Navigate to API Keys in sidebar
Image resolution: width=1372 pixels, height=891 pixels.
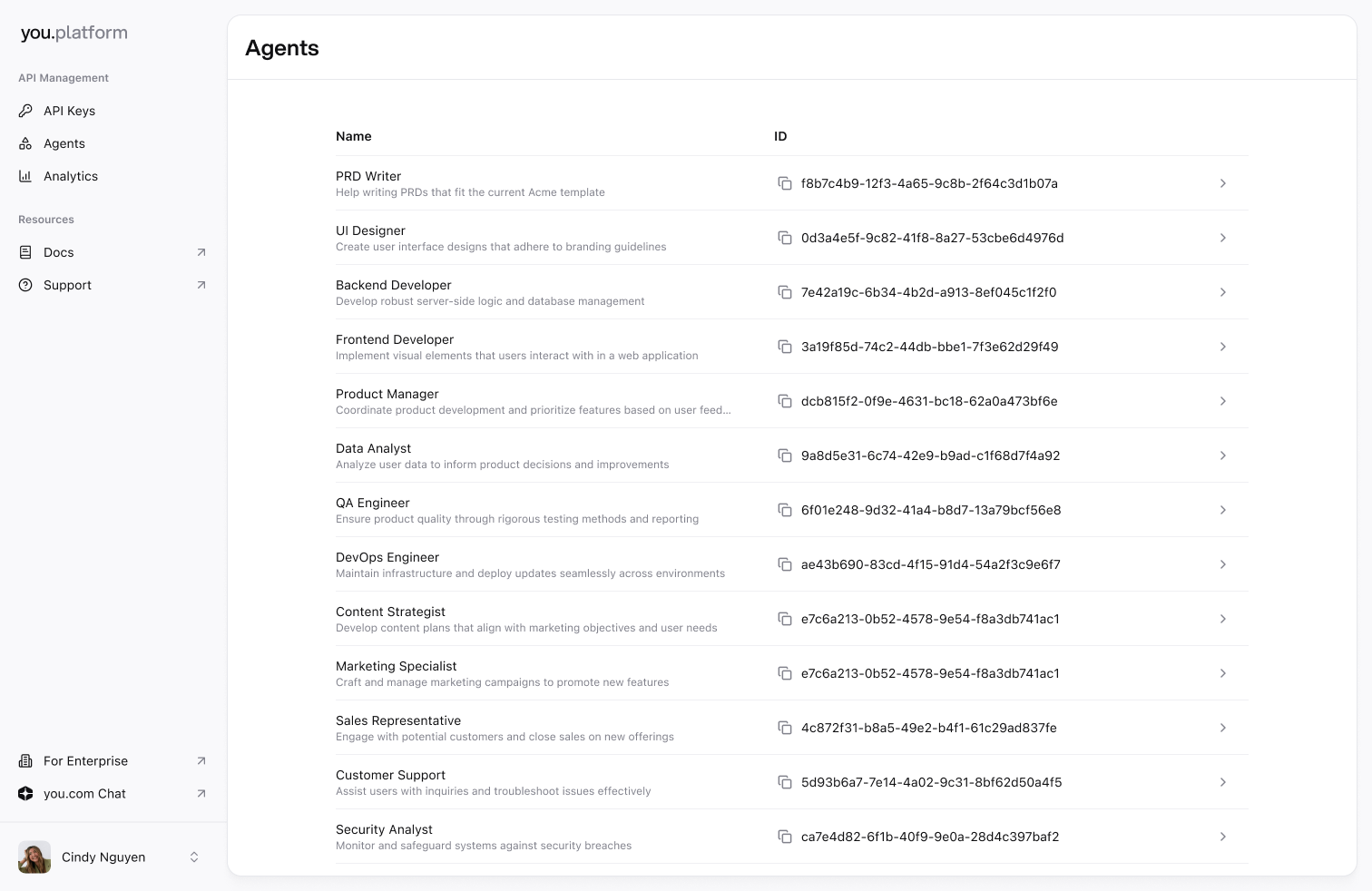(69, 111)
